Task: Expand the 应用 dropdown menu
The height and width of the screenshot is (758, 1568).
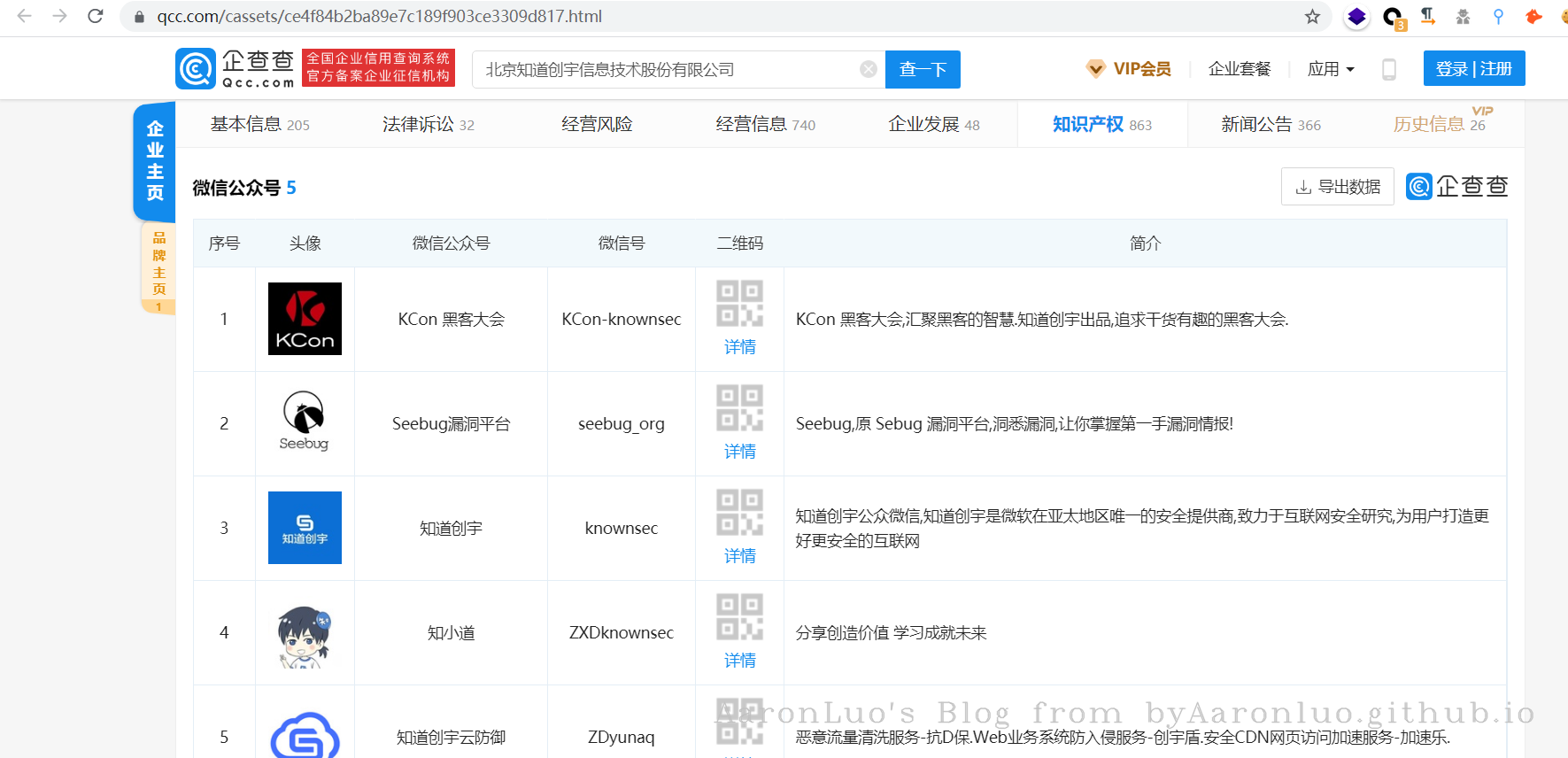Action: click(1331, 69)
